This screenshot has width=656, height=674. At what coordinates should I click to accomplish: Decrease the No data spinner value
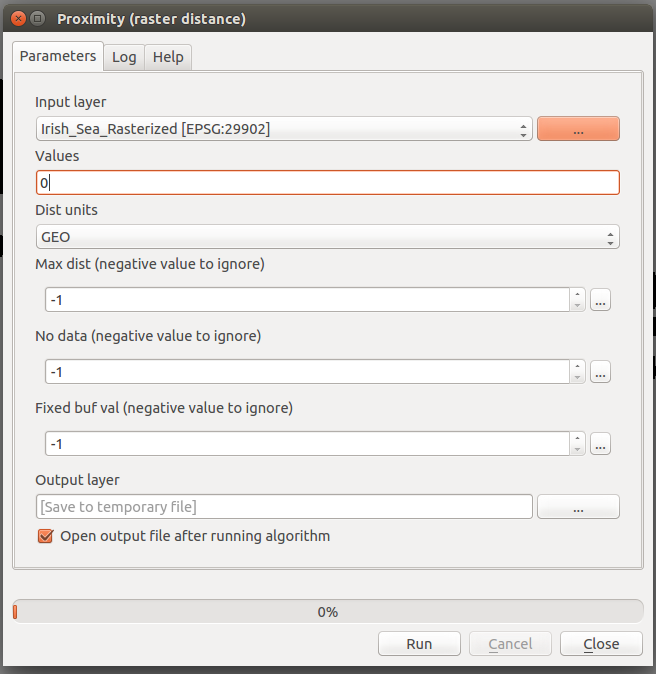[x=577, y=377]
